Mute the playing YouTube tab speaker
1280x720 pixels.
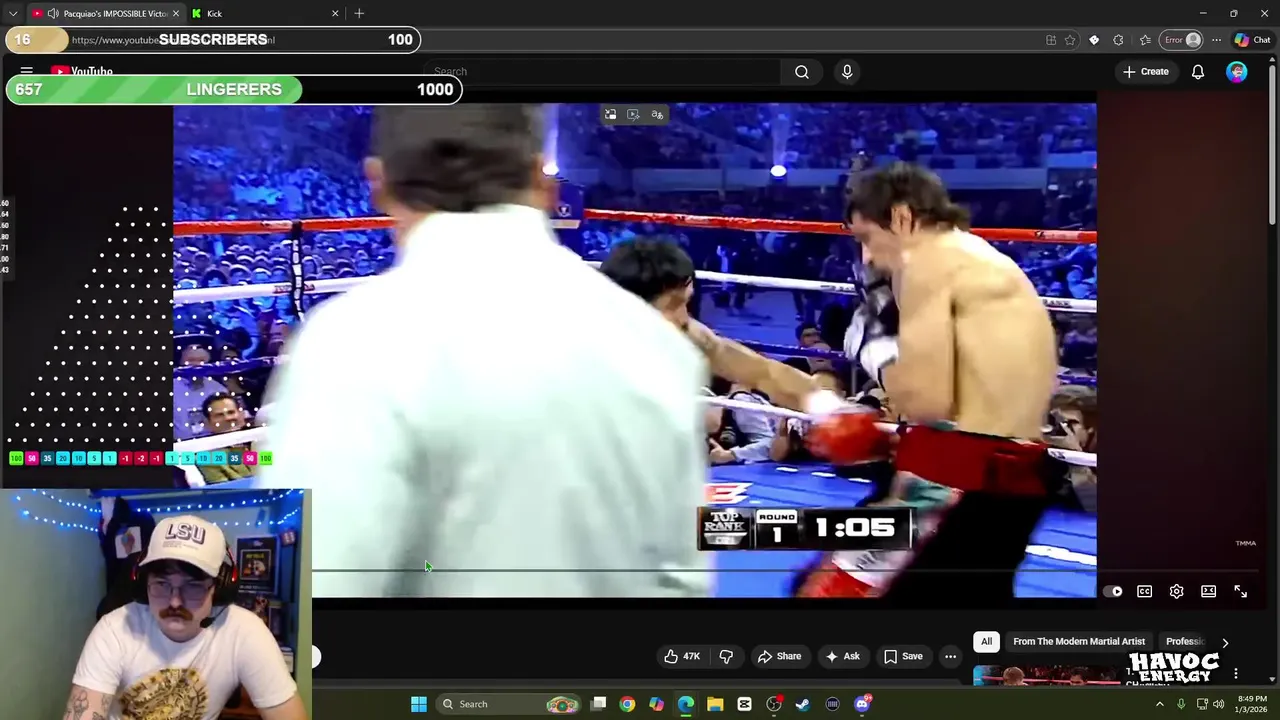(52, 13)
